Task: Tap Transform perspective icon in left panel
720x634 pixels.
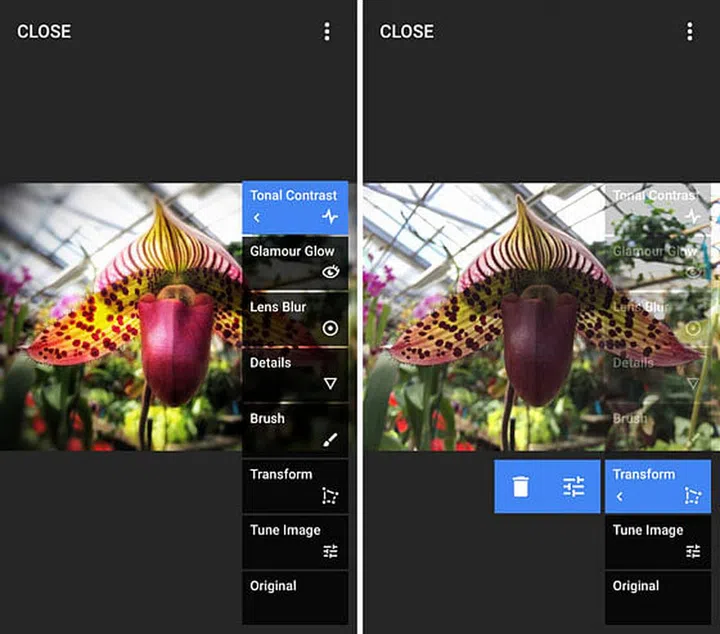Action: [x=330, y=495]
